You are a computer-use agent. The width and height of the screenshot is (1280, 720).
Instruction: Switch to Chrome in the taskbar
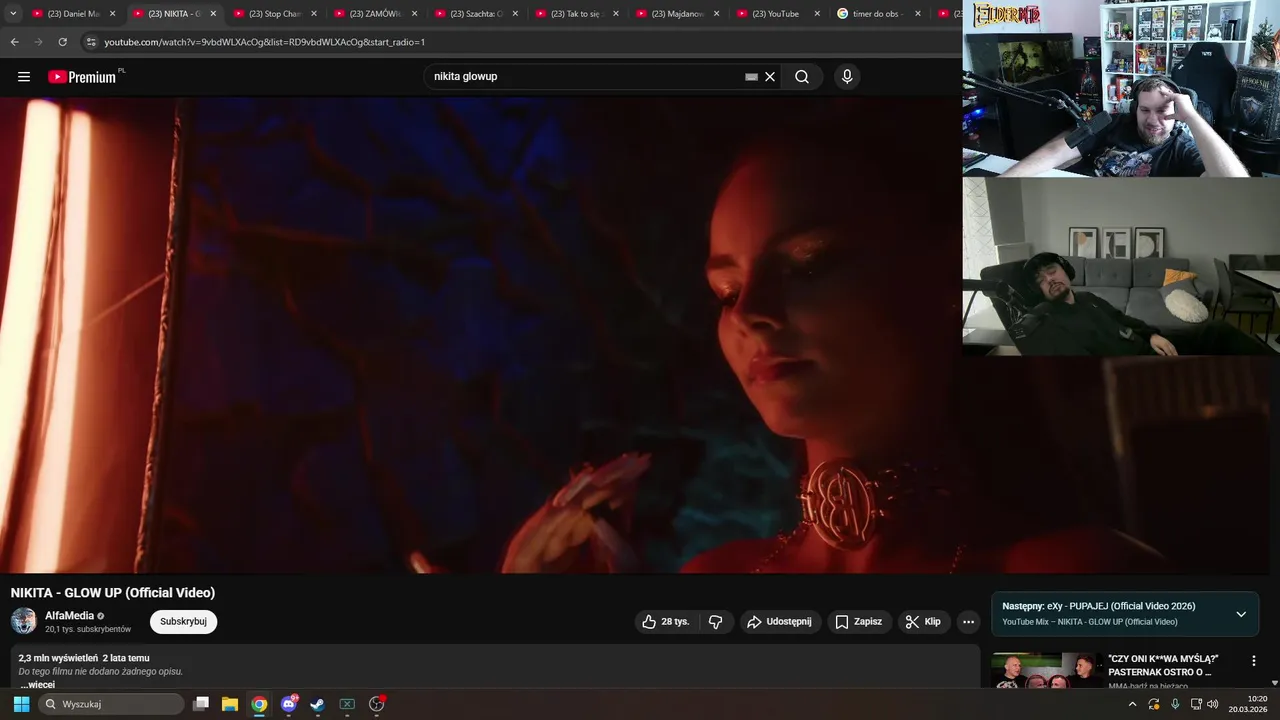click(x=259, y=704)
